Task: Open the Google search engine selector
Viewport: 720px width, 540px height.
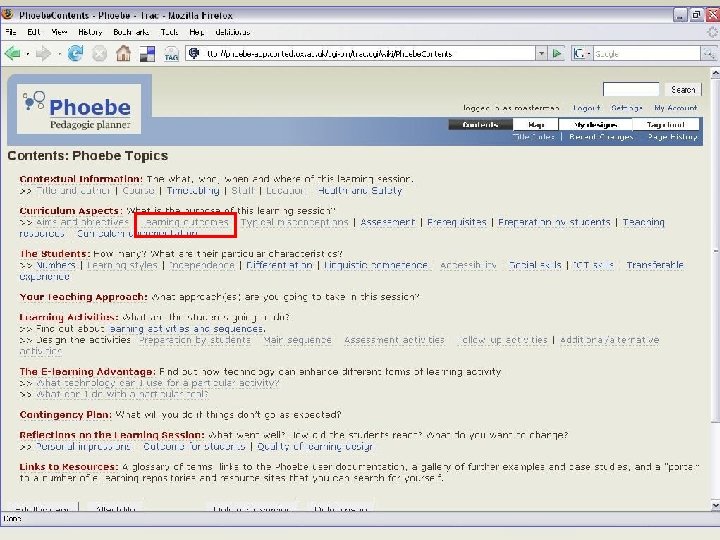Action: pyautogui.click(x=581, y=54)
